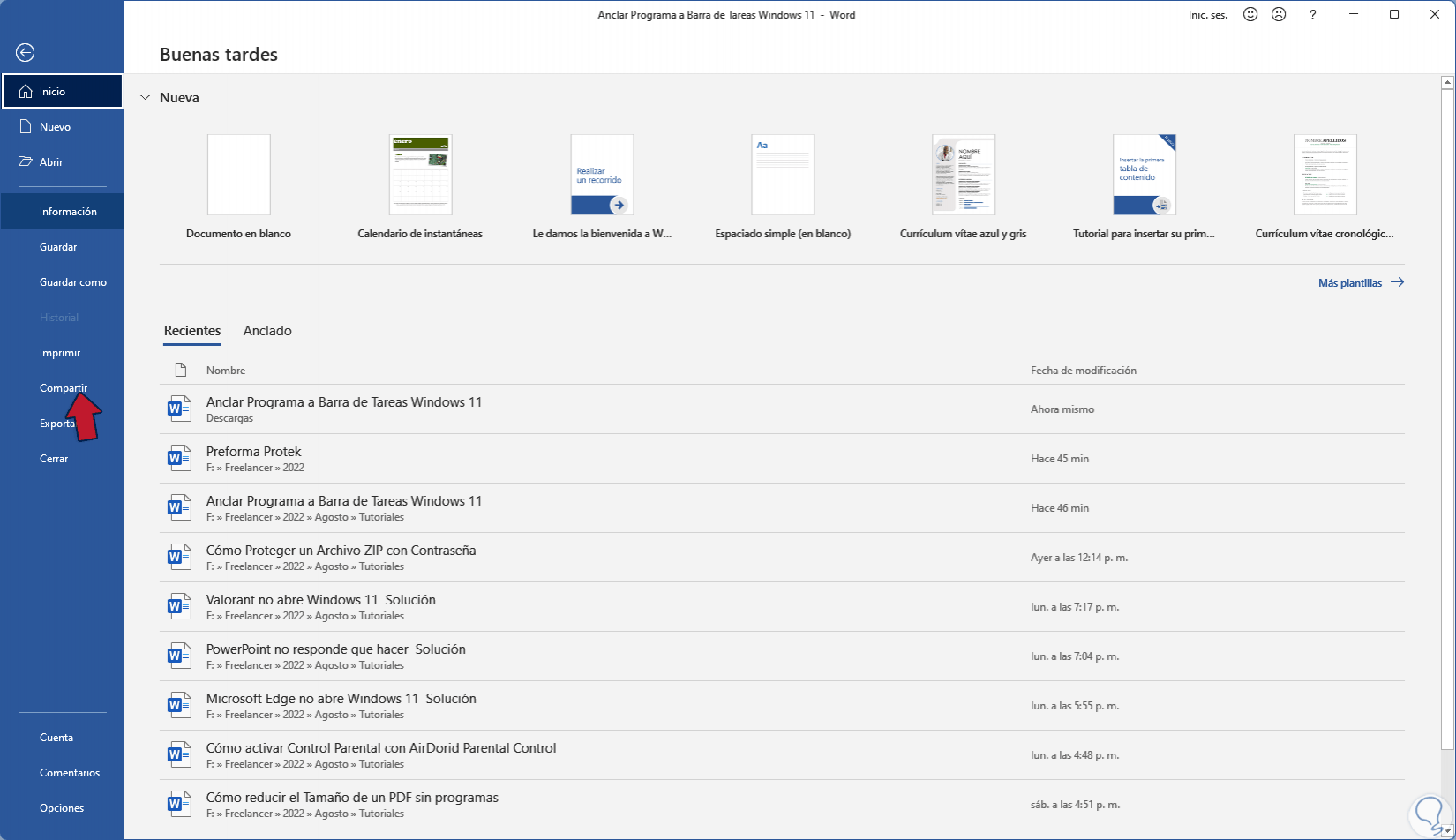Click the 'Ahora mismo' modification time

1062,409
